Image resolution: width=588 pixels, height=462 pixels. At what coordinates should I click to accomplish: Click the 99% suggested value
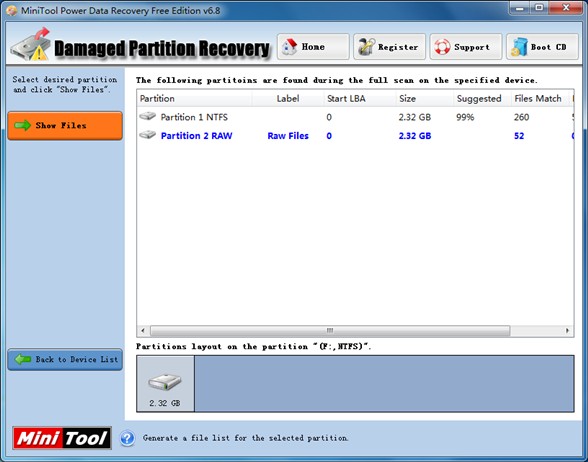pos(465,117)
